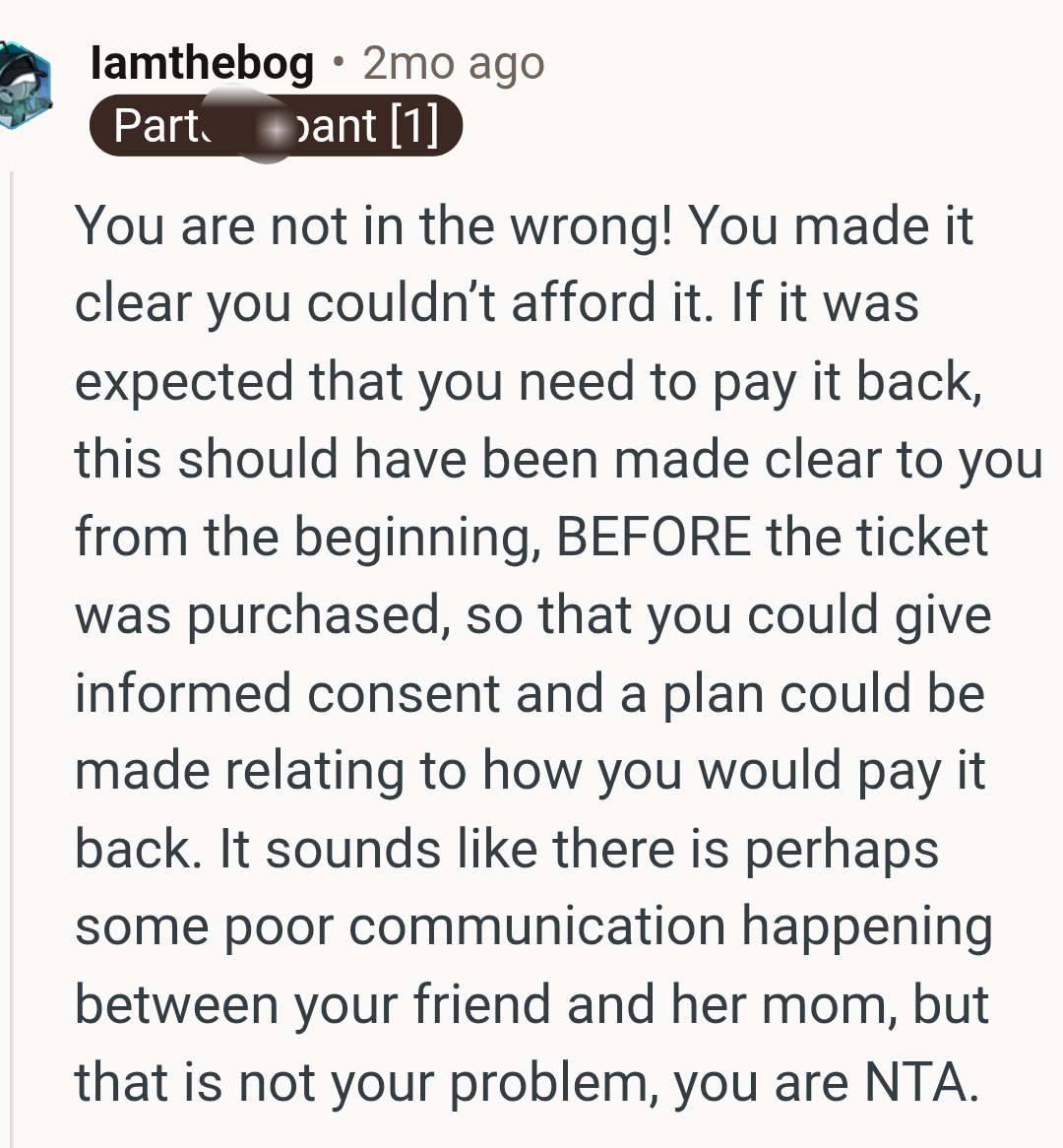This screenshot has height=1148, width=1063.
Task: Collapse the comment using the thread line
Action: click(12, 659)
